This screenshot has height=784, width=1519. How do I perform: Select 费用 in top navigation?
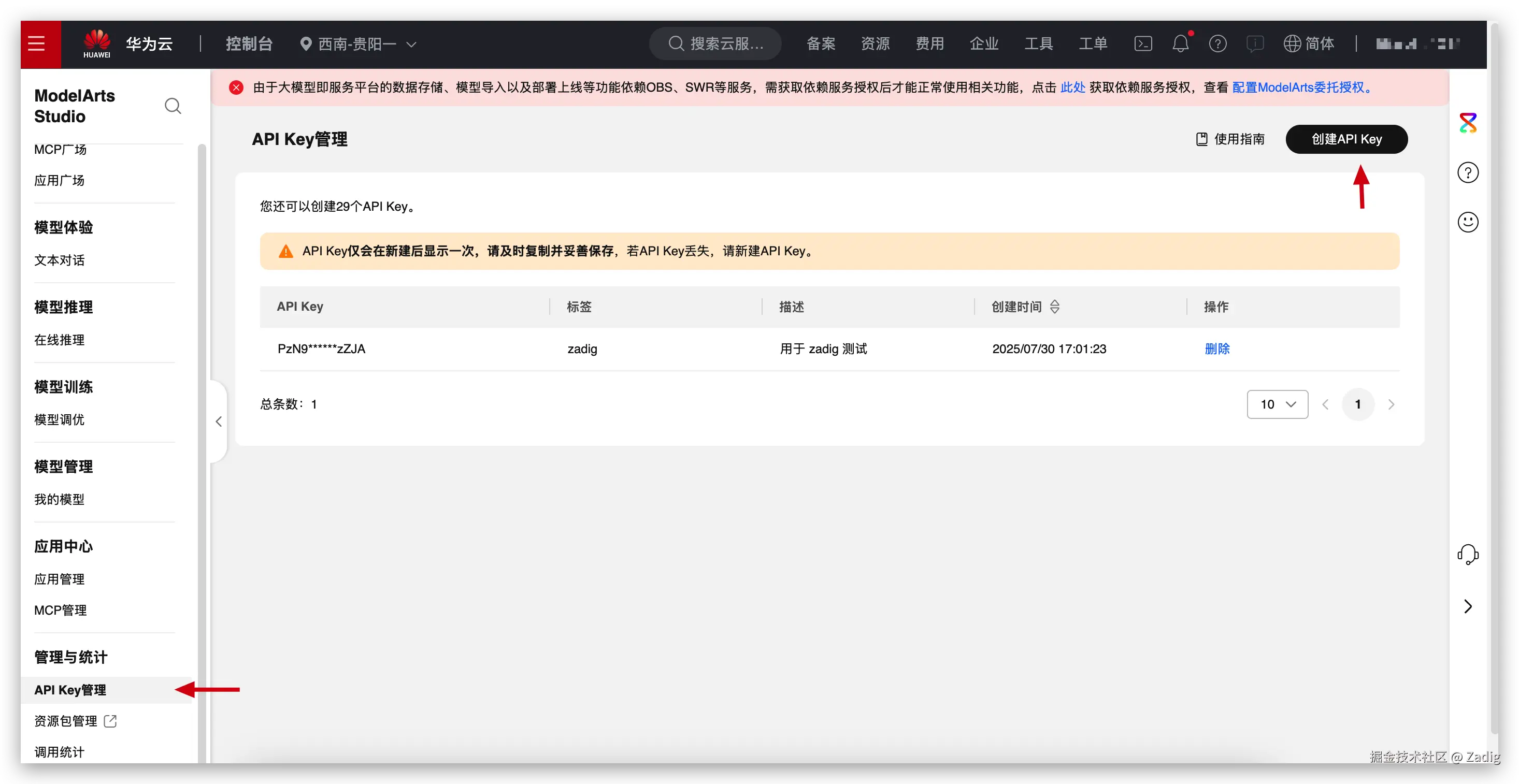(x=929, y=43)
